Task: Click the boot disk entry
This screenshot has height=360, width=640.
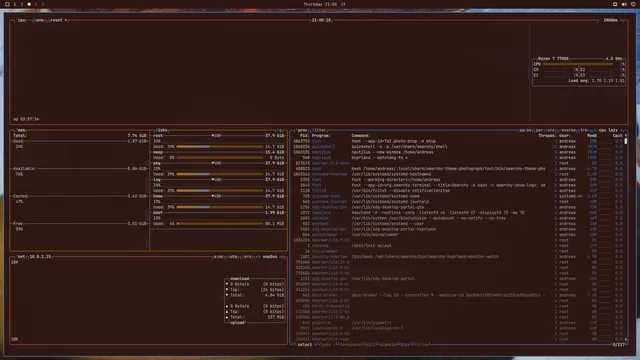Action: click(218, 213)
